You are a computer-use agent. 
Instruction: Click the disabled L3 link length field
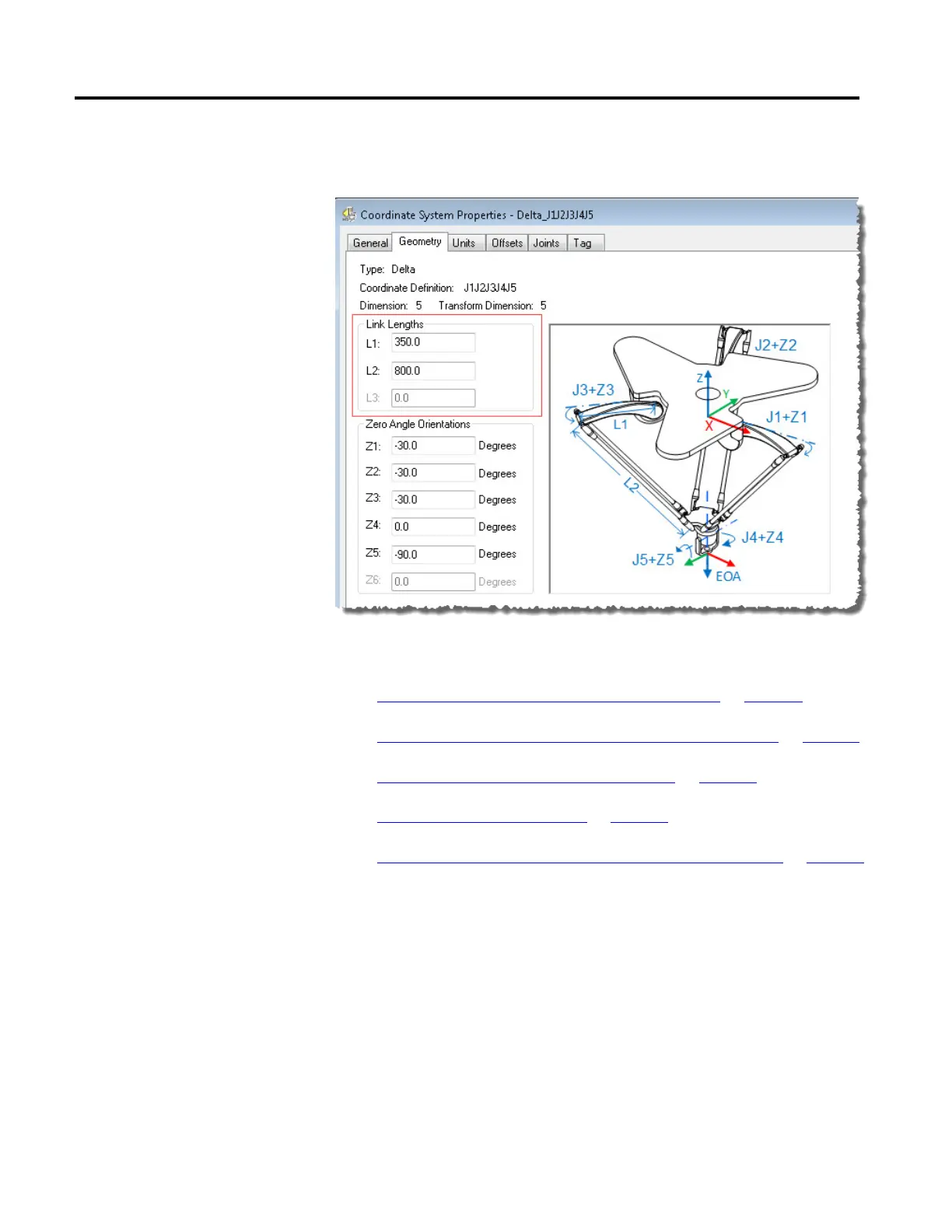pos(433,398)
